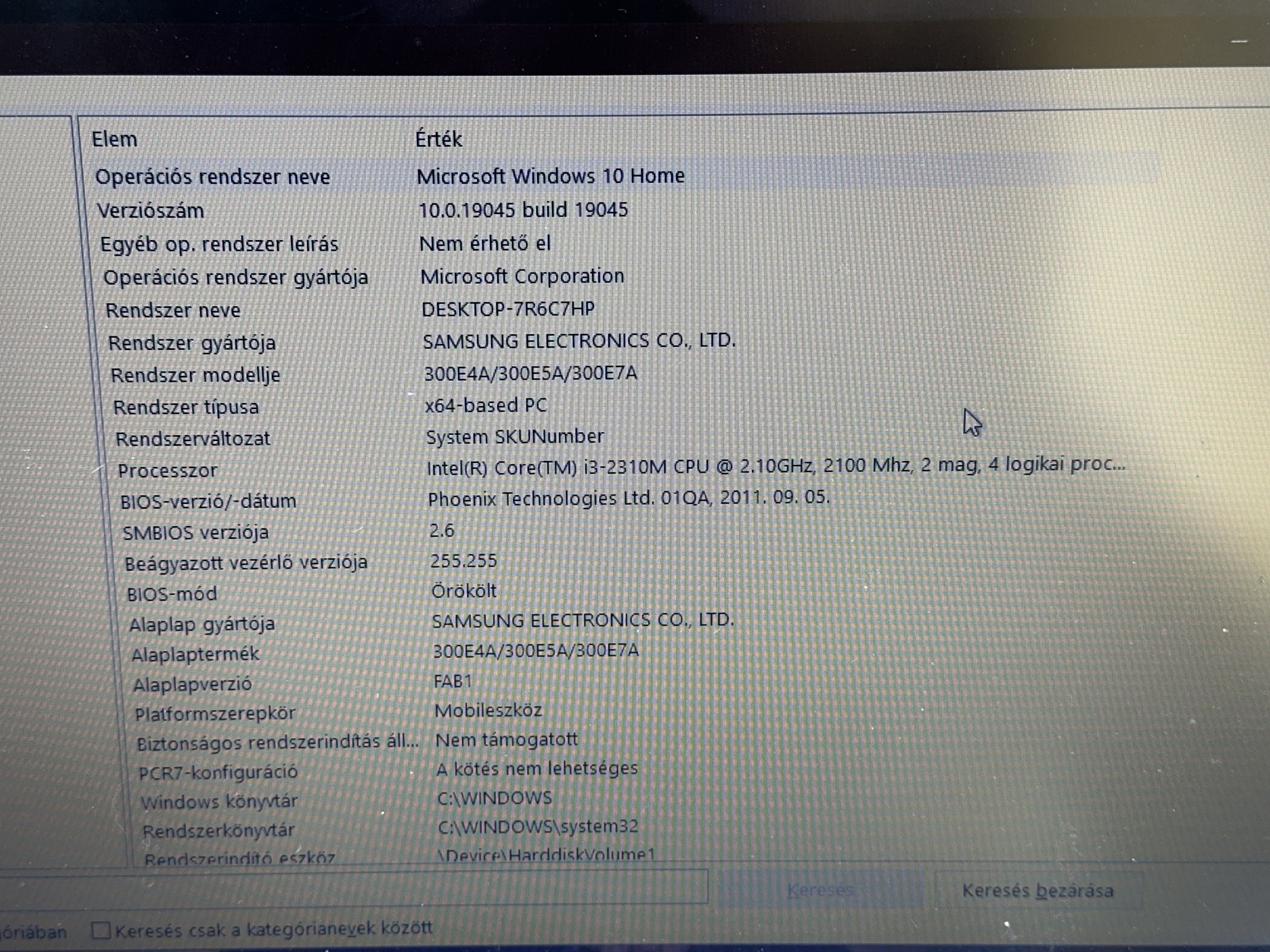
Task: Sort by the 'Elem' column header
Action: [x=115, y=140]
